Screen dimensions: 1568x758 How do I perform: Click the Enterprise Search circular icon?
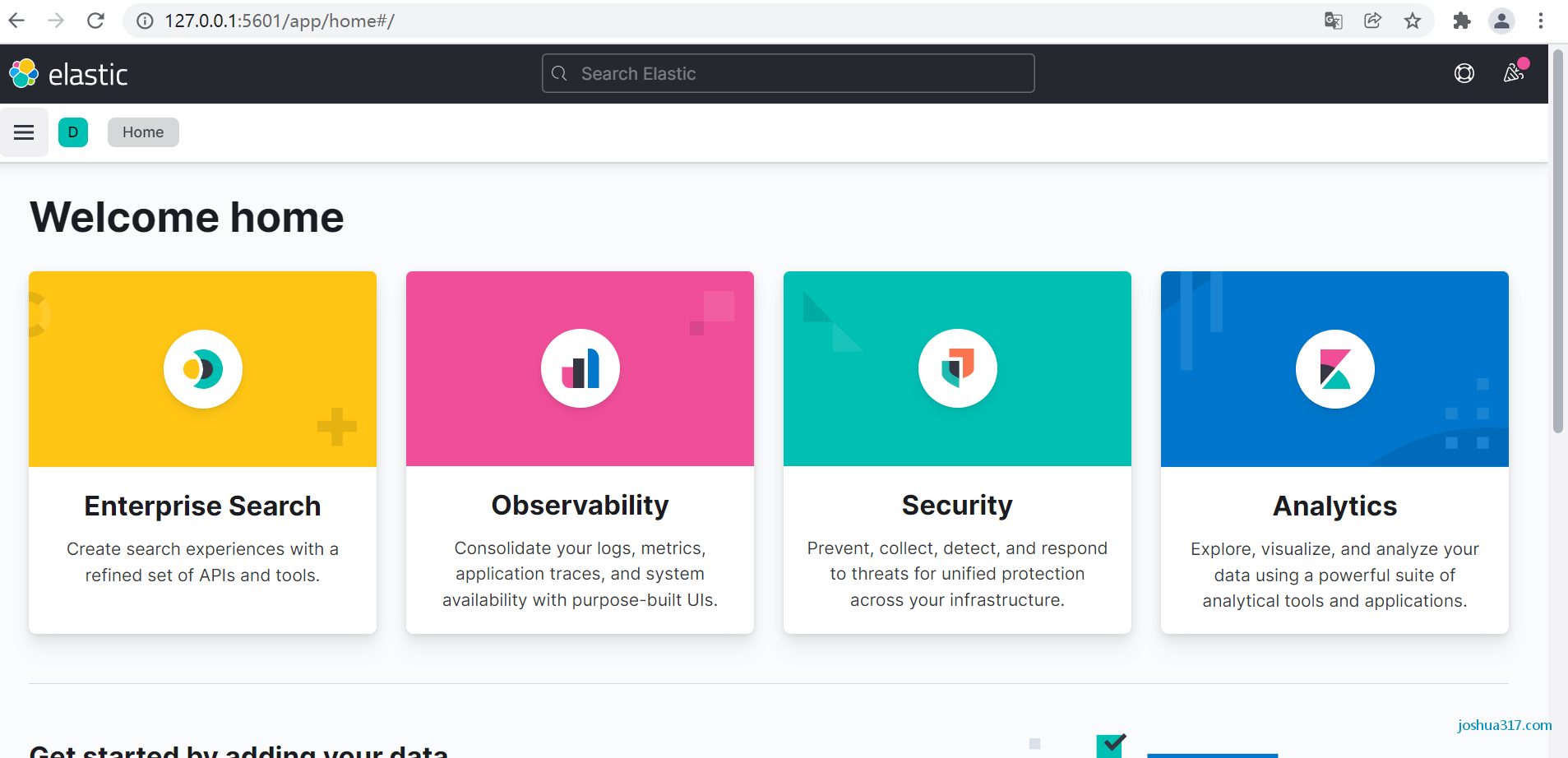pos(203,369)
